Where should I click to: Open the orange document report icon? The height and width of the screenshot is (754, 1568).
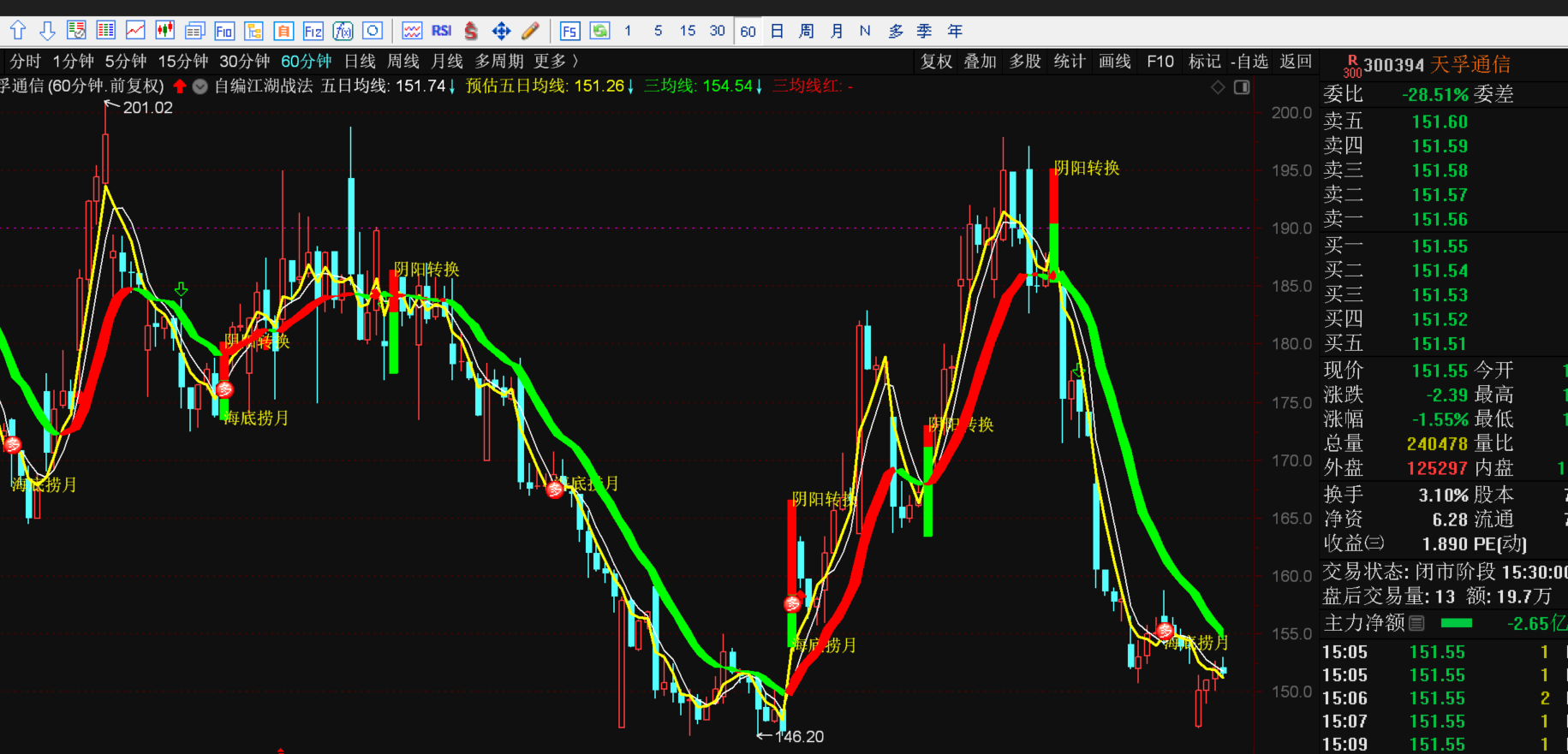coord(283,31)
